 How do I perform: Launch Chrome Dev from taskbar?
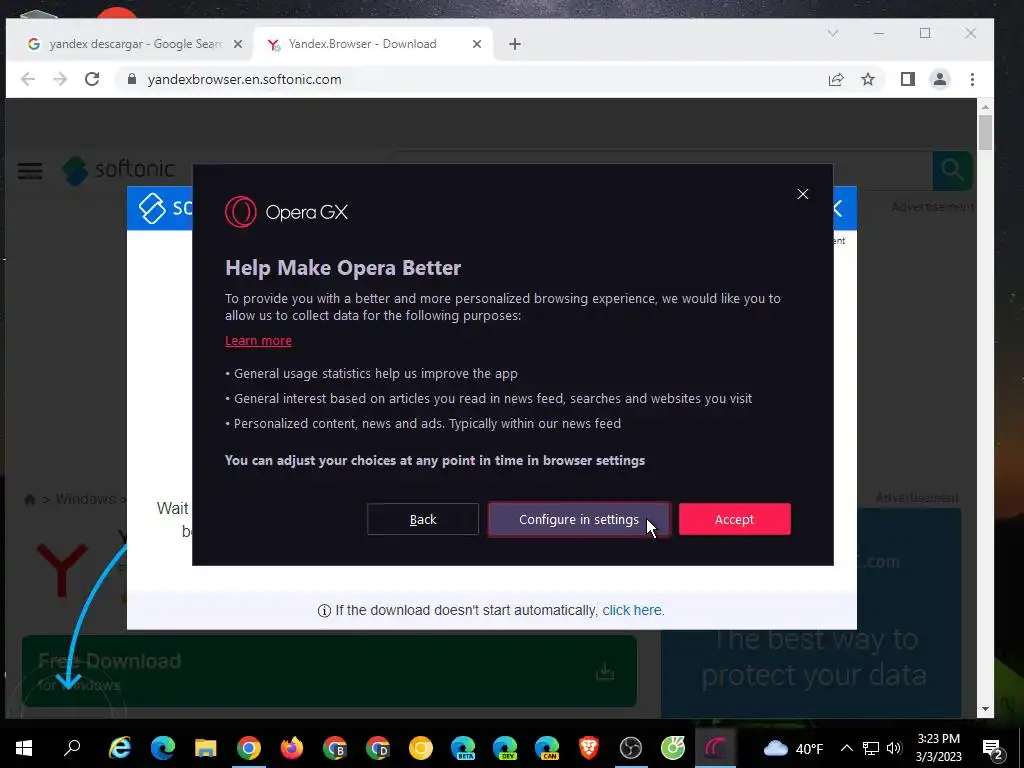[x=378, y=748]
